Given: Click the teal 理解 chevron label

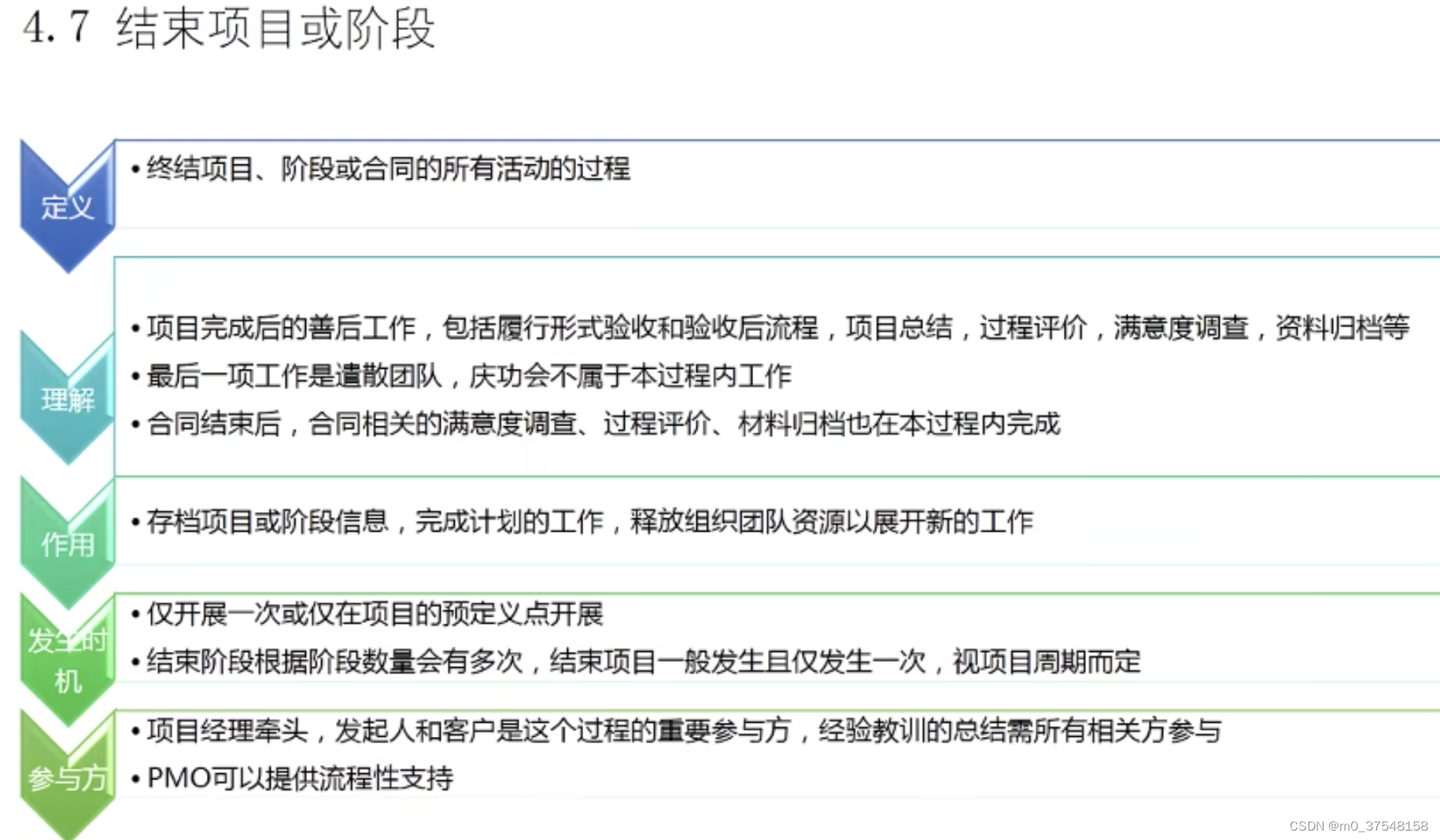Looking at the screenshot, I should pyautogui.click(x=68, y=400).
